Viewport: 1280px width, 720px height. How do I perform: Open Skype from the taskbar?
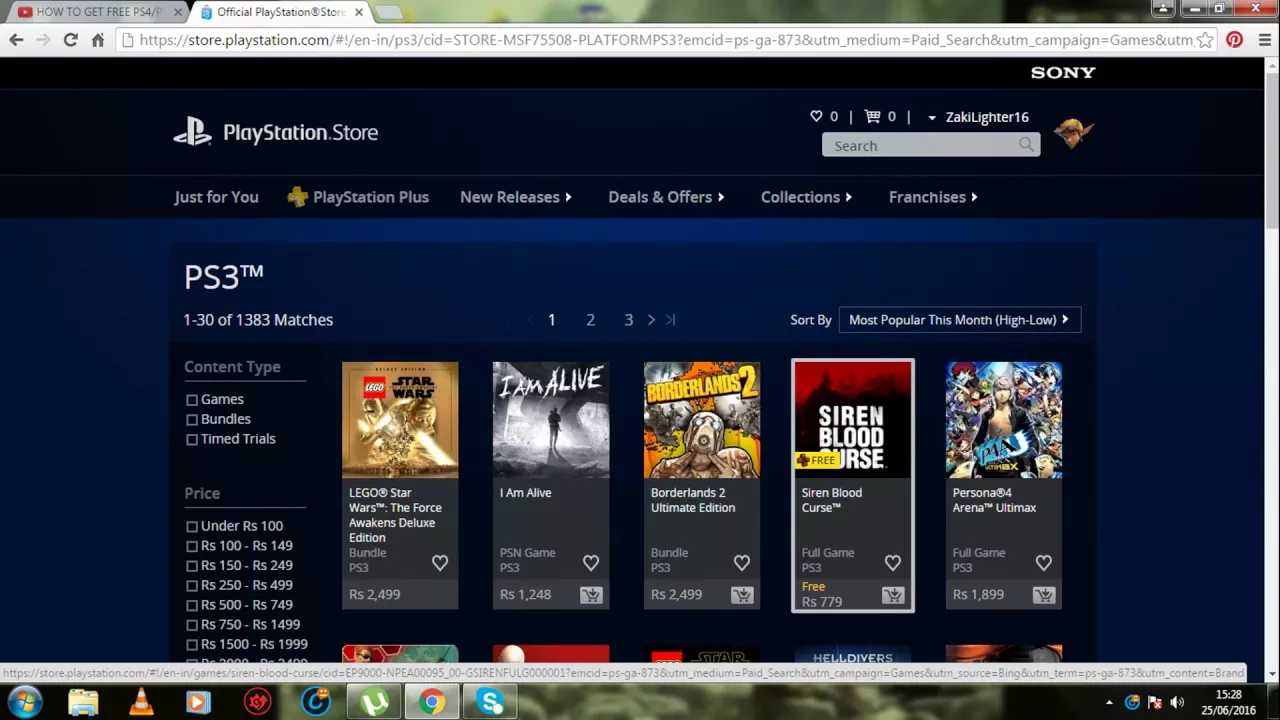point(490,702)
